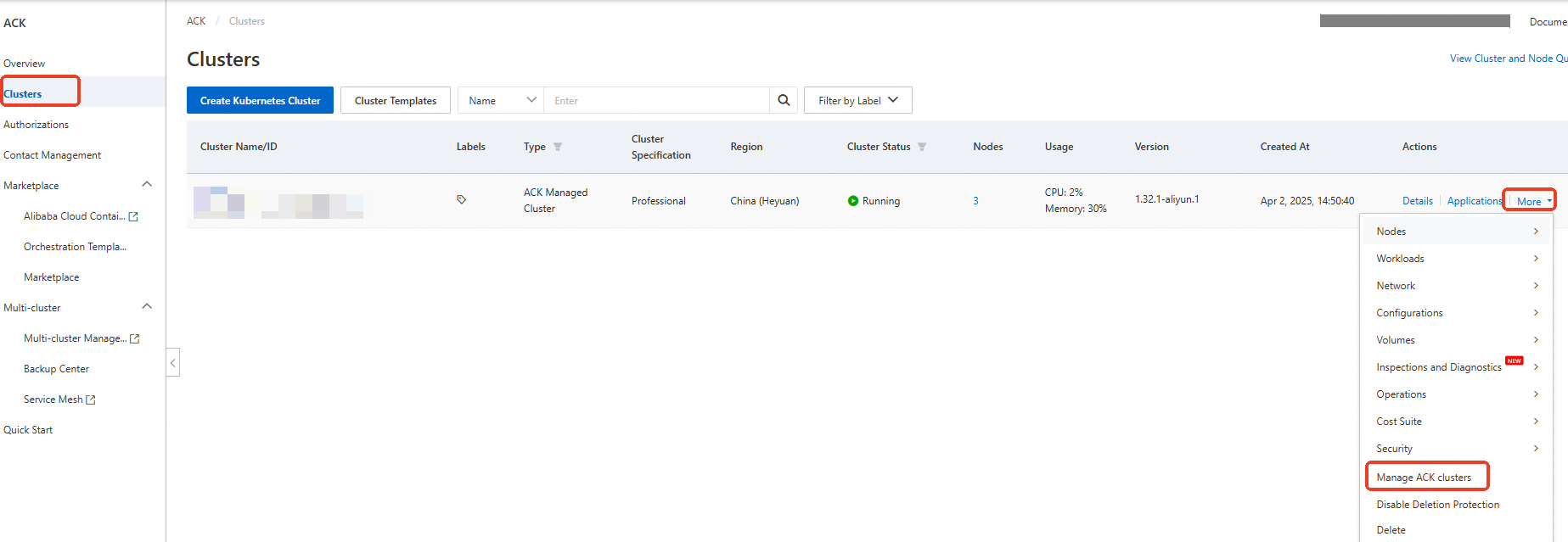Open Authorizations in sidebar

(x=37, y=125)
